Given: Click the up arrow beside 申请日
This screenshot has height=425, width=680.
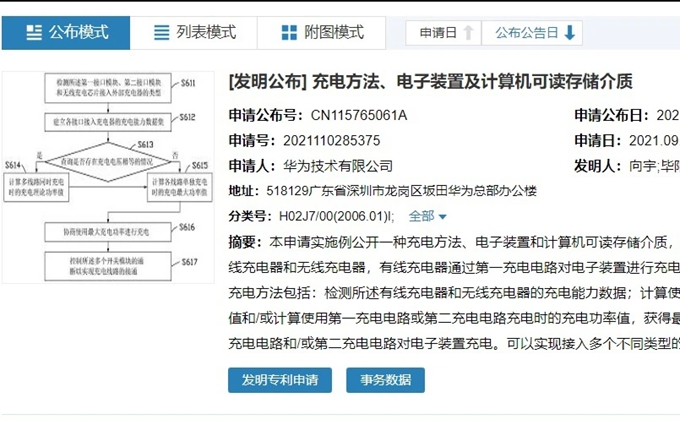Looking at the screenshot, I should coord(468,33).
